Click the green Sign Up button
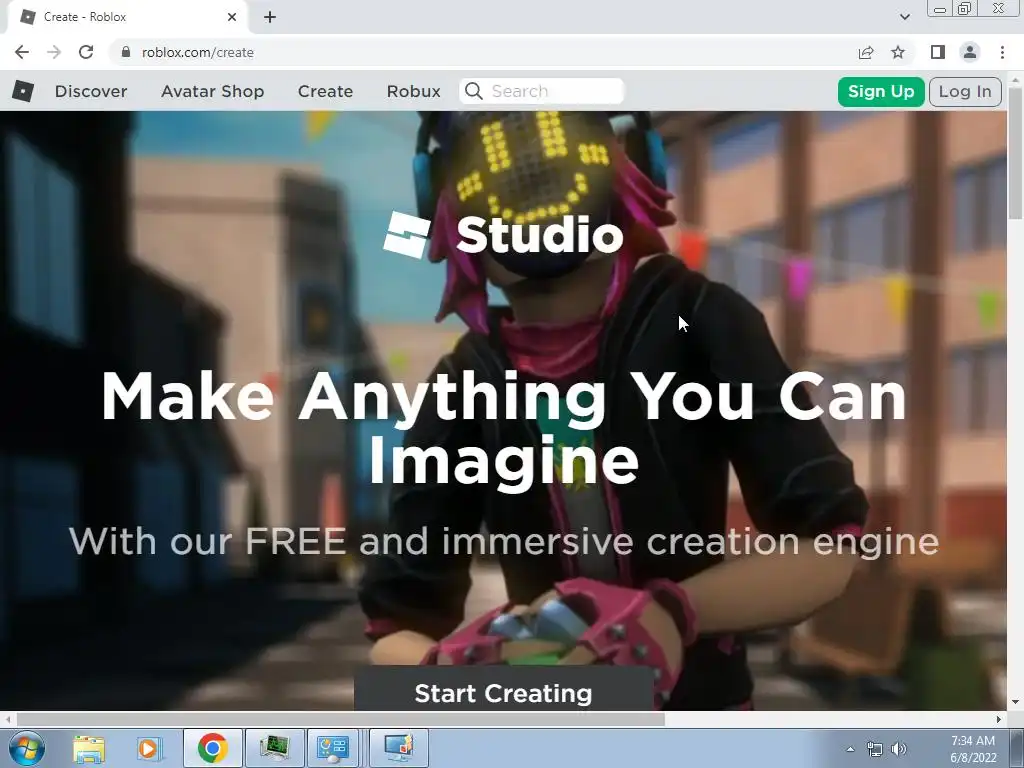The width and height of the screenshot is (1024, 768). pyautogui.click(x=880, y=91)
